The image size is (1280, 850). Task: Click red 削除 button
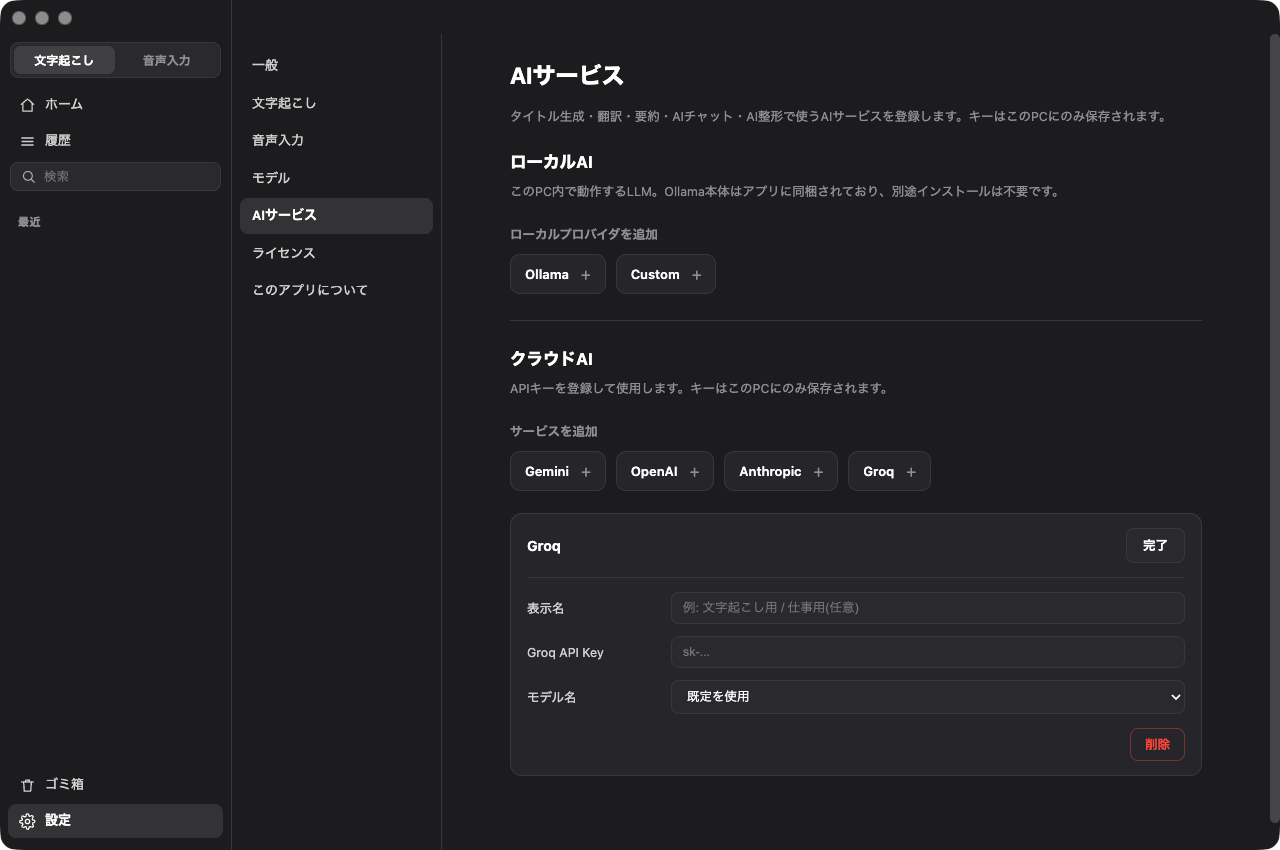[1157, 744]
